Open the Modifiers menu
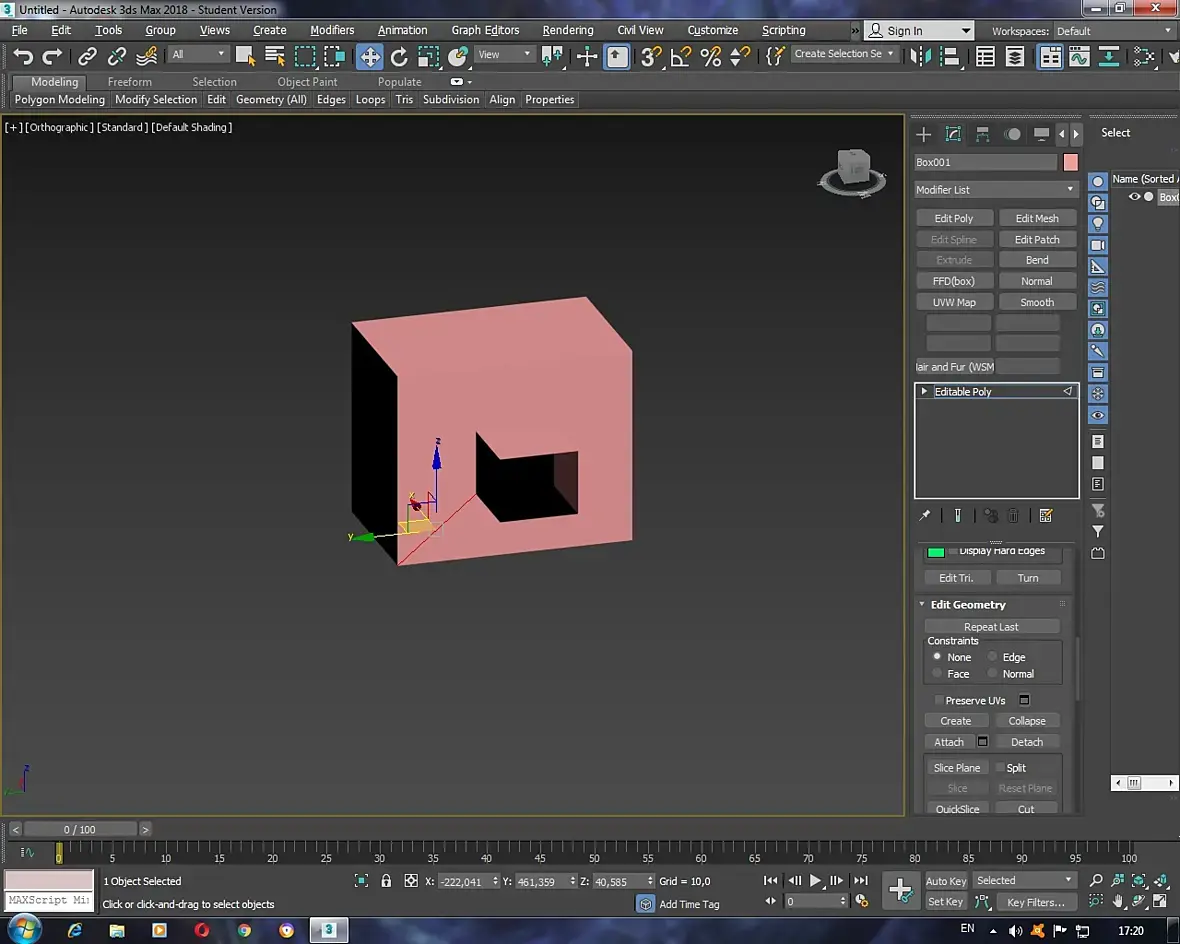 (x=332, y=30)
